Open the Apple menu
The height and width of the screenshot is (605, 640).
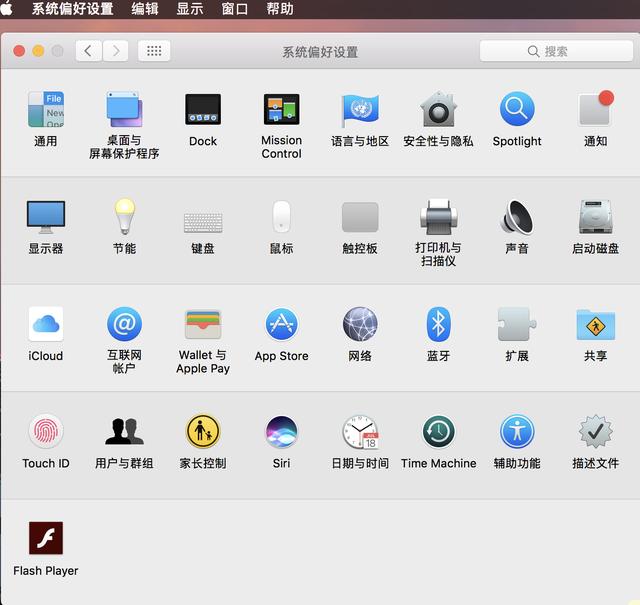pyautogui.click(x=6, y=8)
